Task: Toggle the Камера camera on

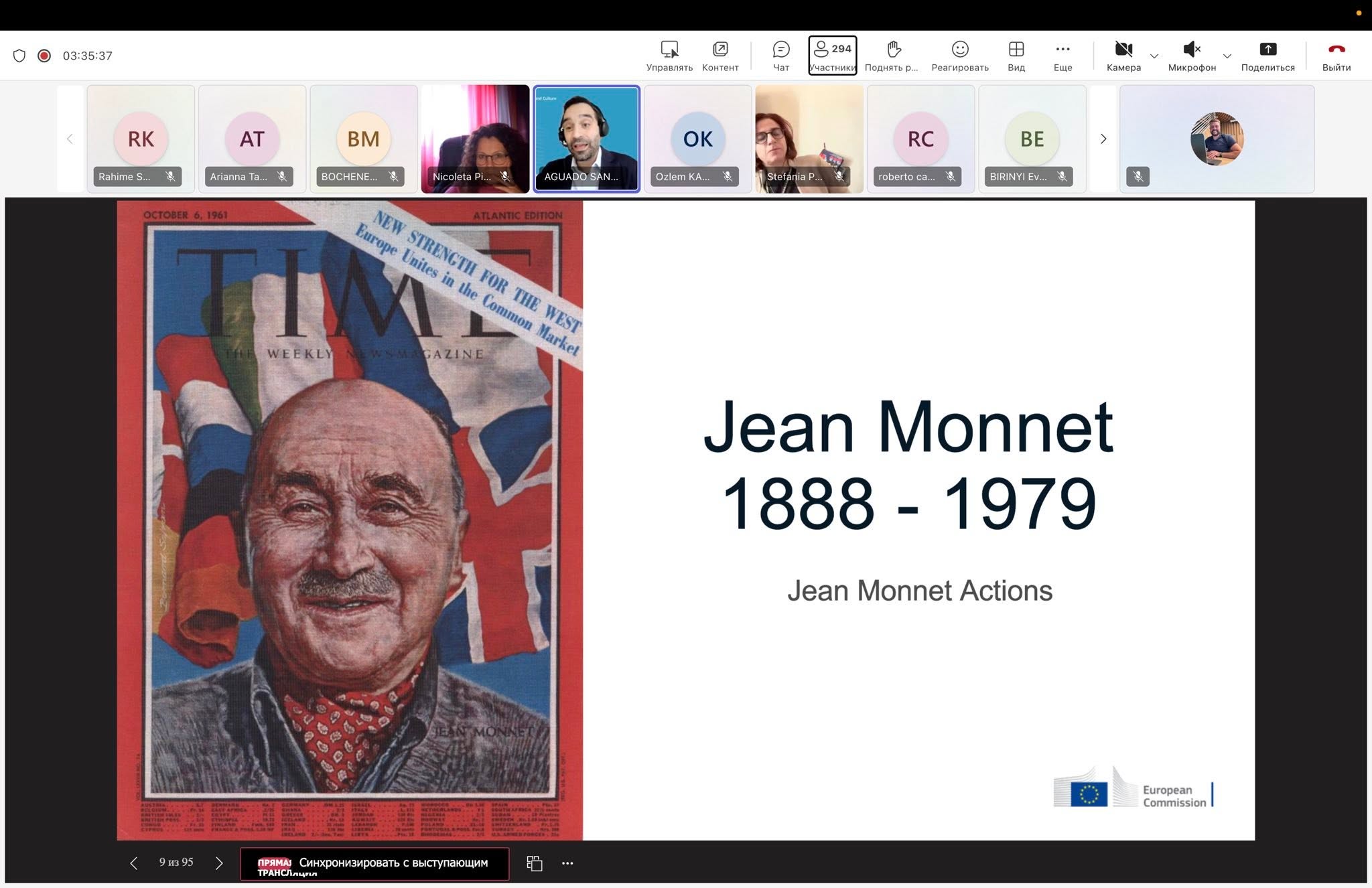Action: click(1123, 56)
